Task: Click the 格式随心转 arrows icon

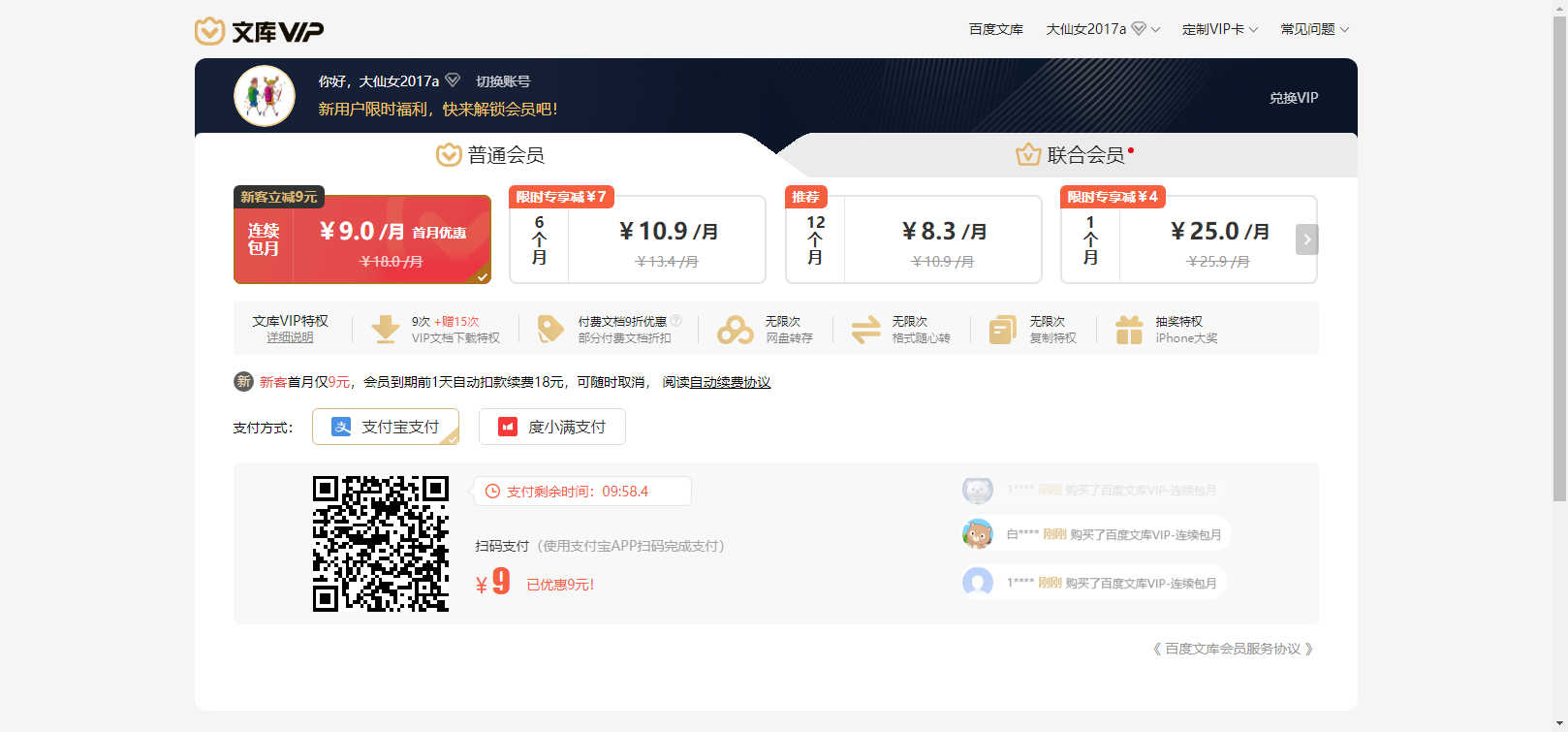Action: click(866, 330)
